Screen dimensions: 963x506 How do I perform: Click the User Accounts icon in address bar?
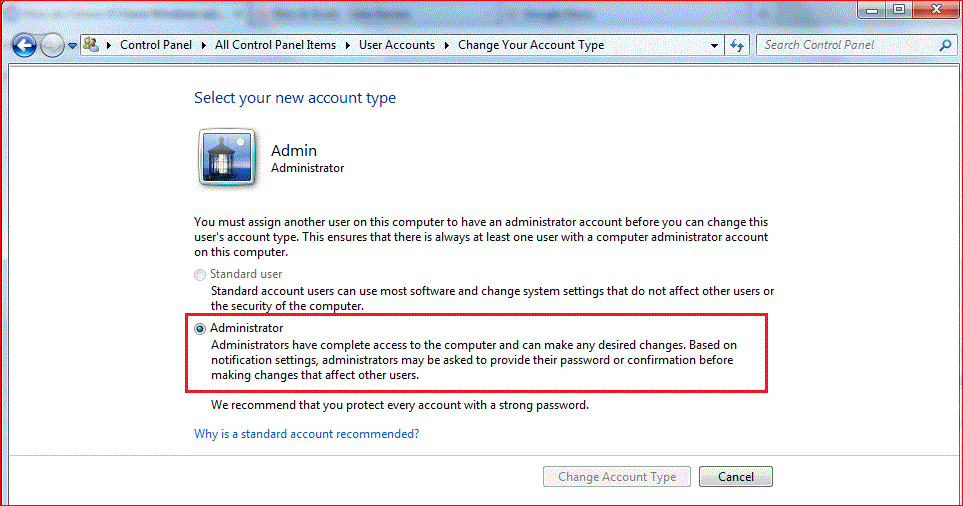coord(92,44)
